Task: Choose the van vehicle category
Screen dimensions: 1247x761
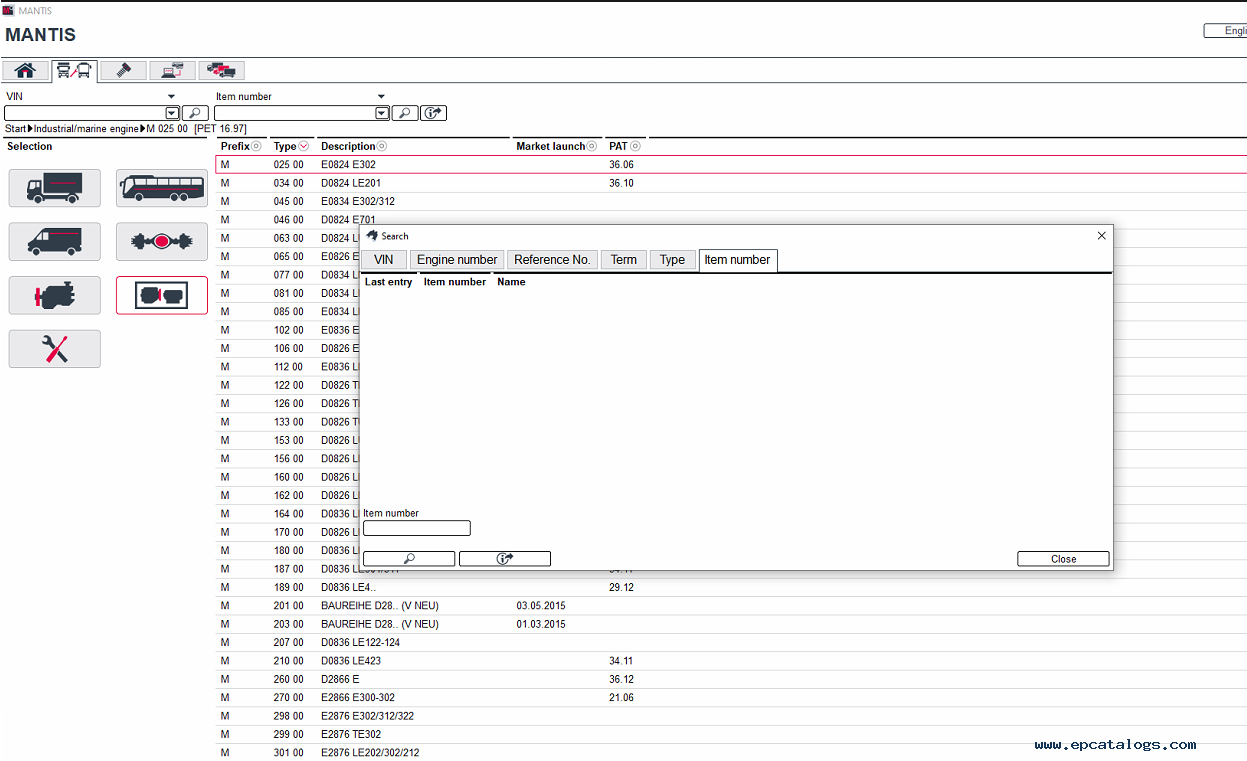Action: [x=55, y=241]
